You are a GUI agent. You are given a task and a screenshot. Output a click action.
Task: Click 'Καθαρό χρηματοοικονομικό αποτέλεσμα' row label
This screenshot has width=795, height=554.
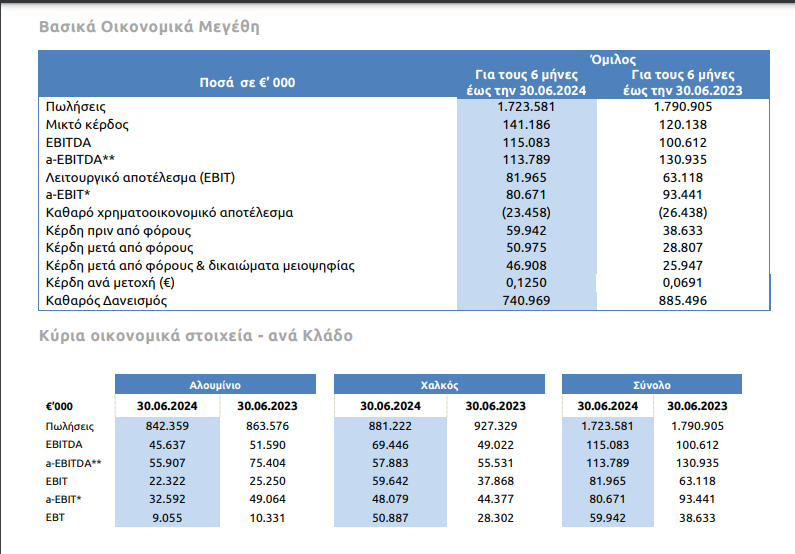tap(169, 213)
